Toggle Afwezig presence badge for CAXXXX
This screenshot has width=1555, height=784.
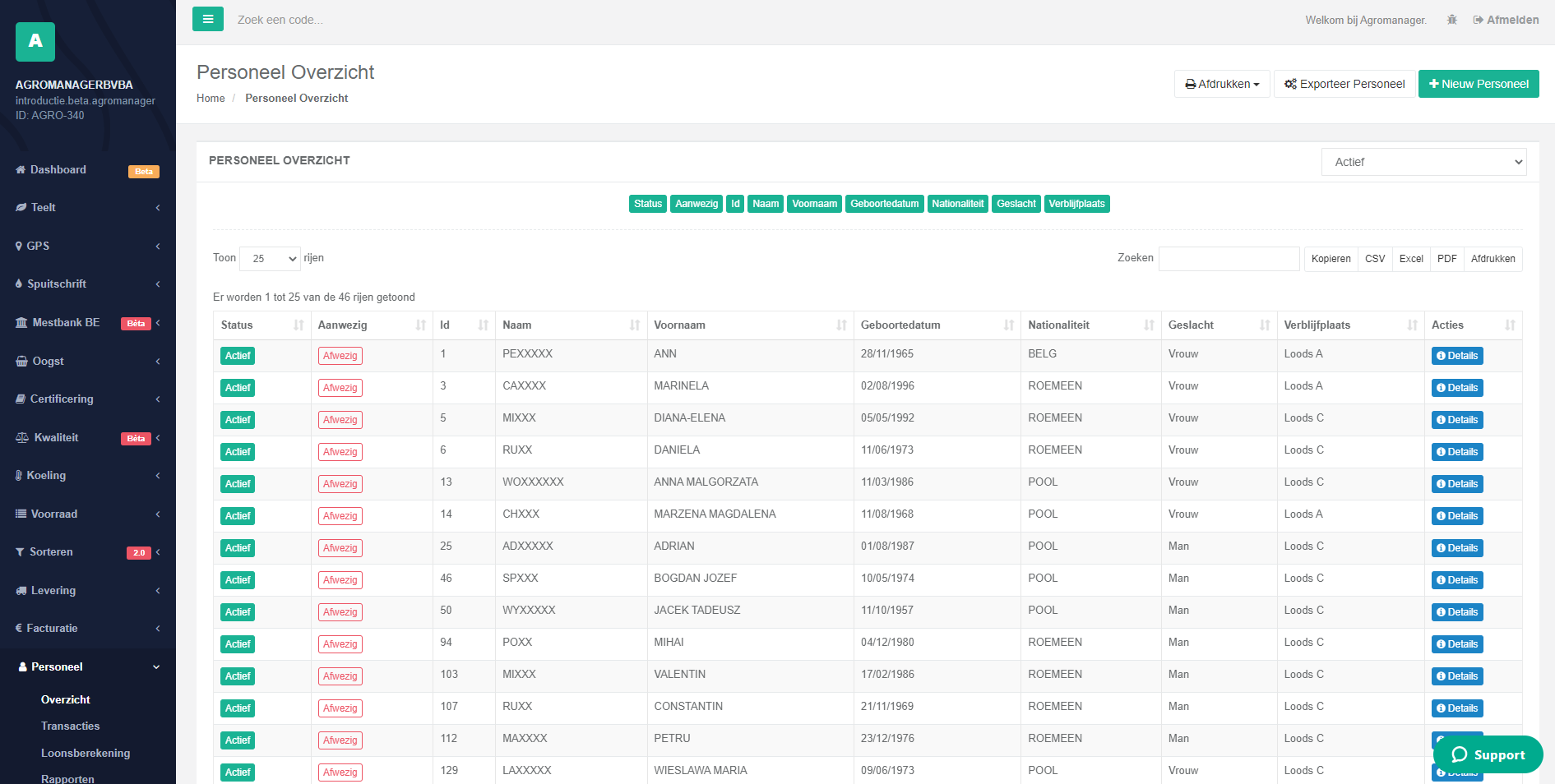340,388
